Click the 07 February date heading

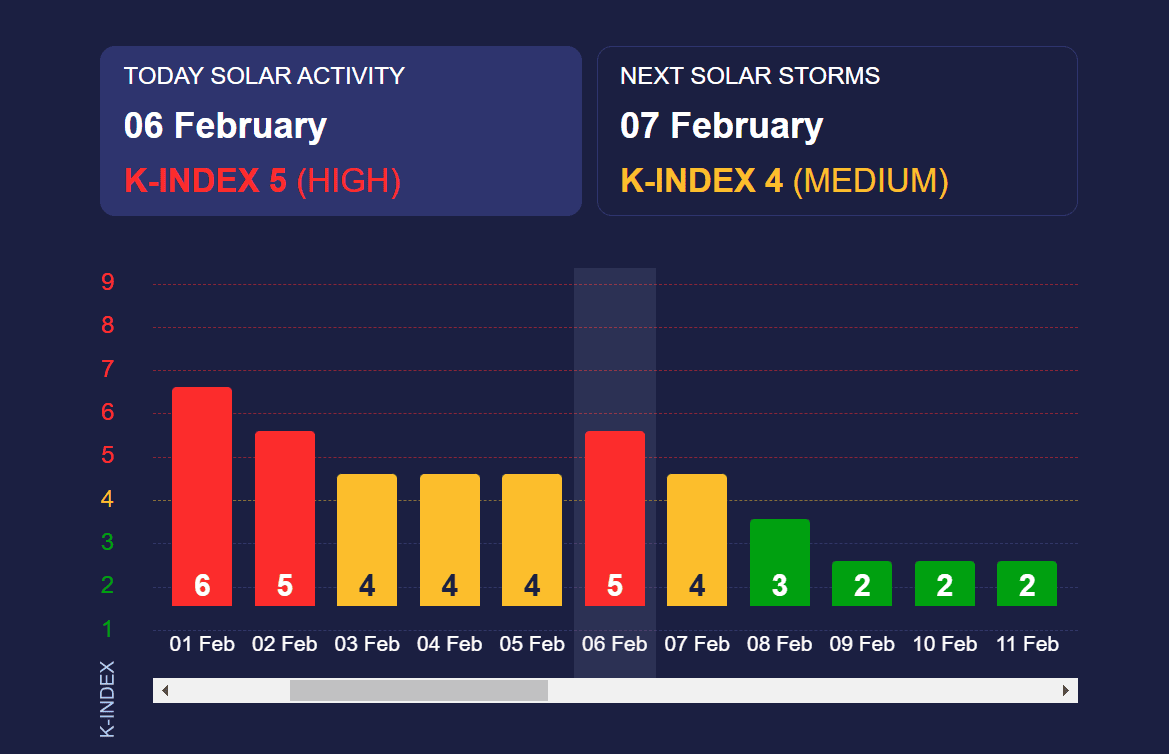721,126
